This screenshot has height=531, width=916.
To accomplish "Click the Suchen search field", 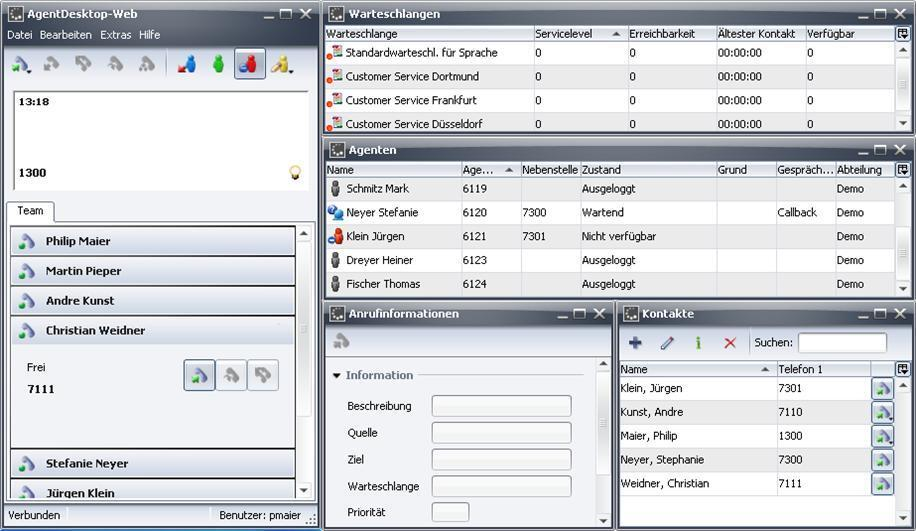I will tap(841, 343).
